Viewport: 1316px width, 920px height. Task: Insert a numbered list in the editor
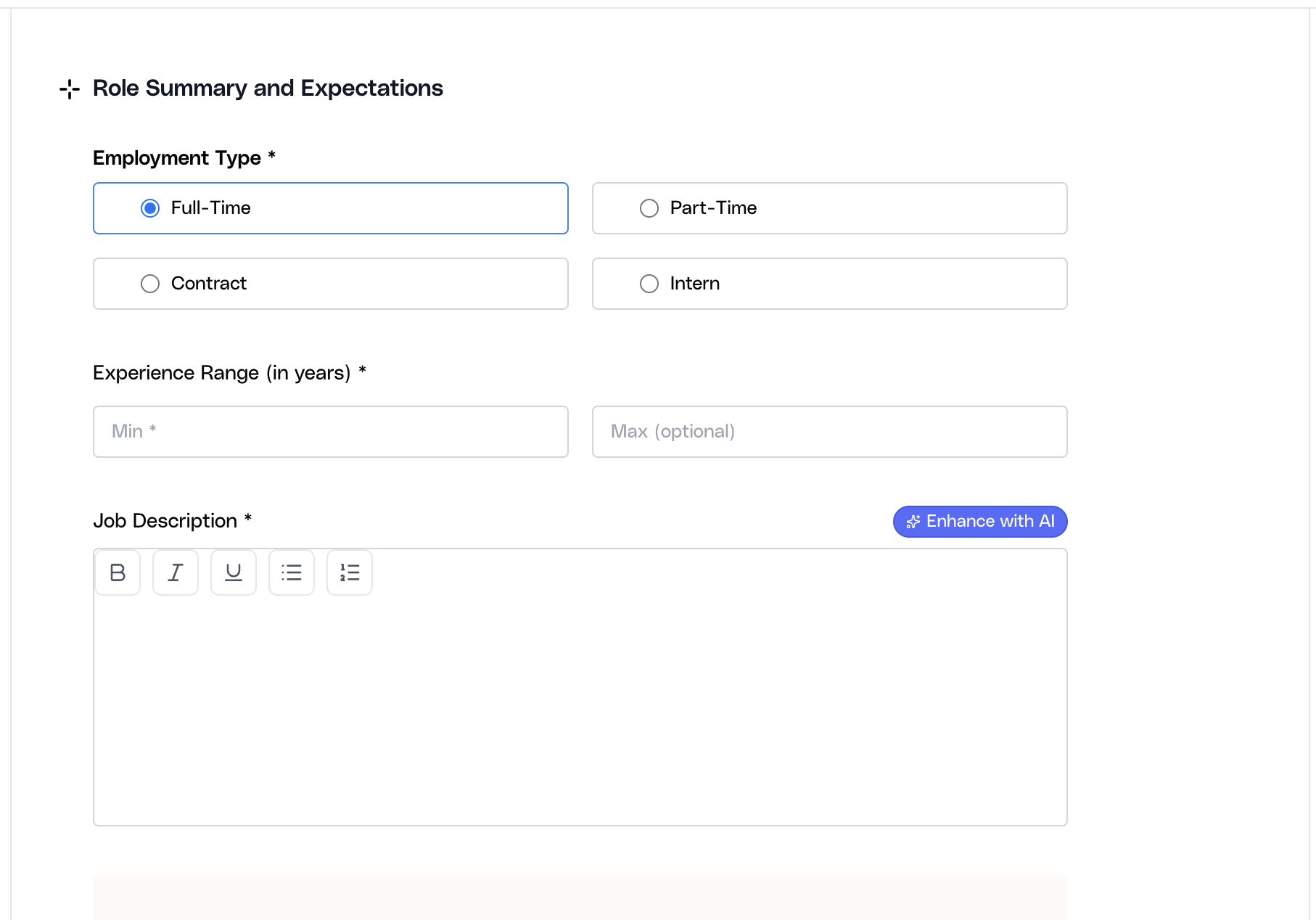tap(349, 572)
